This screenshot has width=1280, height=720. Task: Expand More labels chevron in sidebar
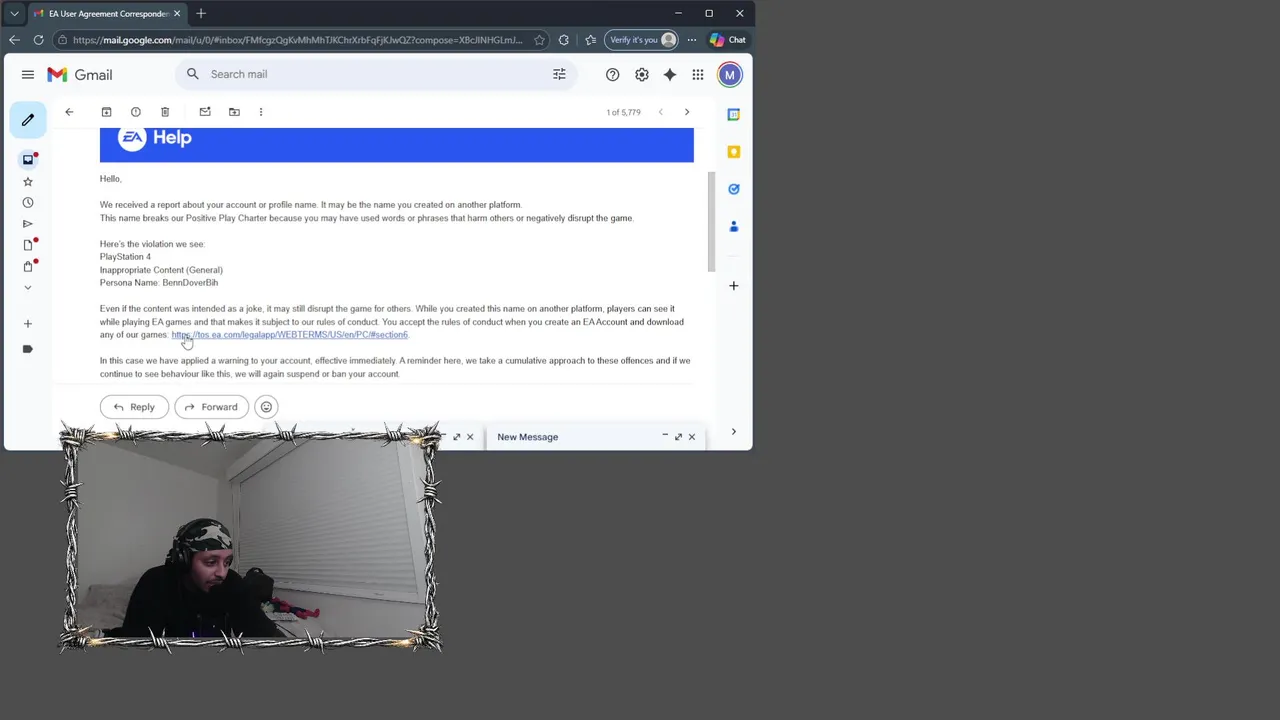(28, 287)
